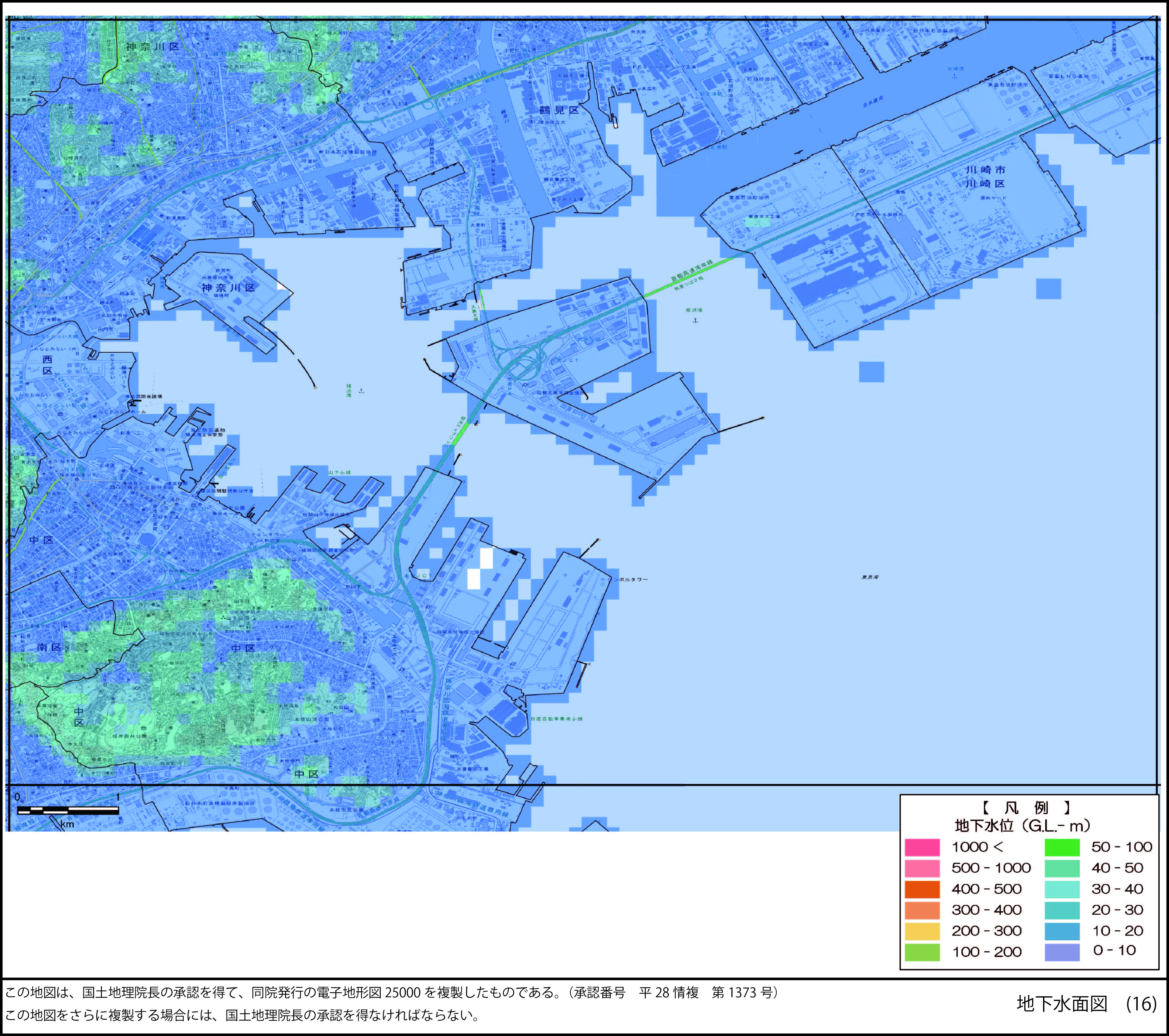Click the 首都高速湾岸線 highway label
This screenshot has height=1036, width=1169.
692,271
